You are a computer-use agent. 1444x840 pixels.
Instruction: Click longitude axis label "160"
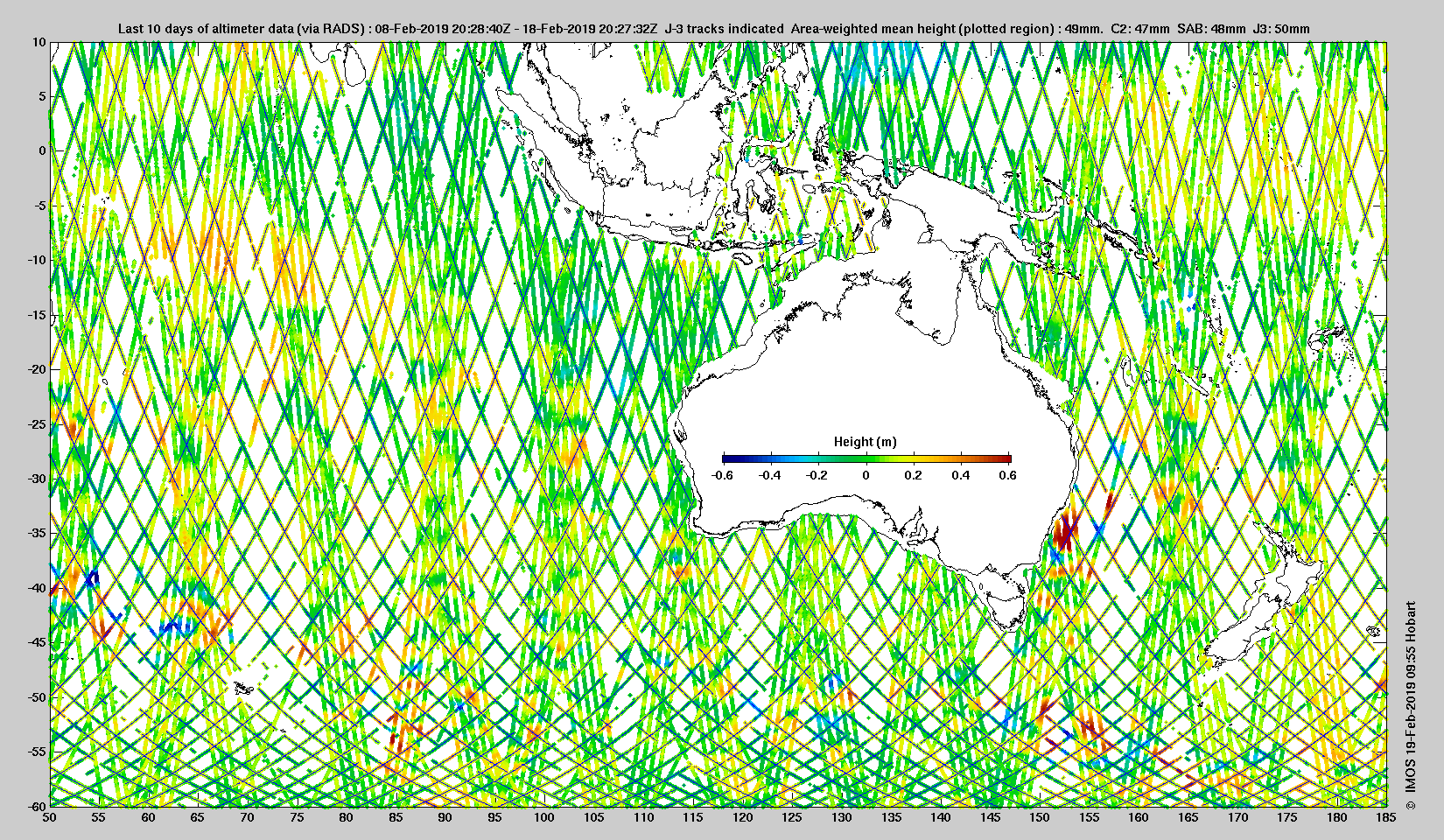coord(1139,817)
